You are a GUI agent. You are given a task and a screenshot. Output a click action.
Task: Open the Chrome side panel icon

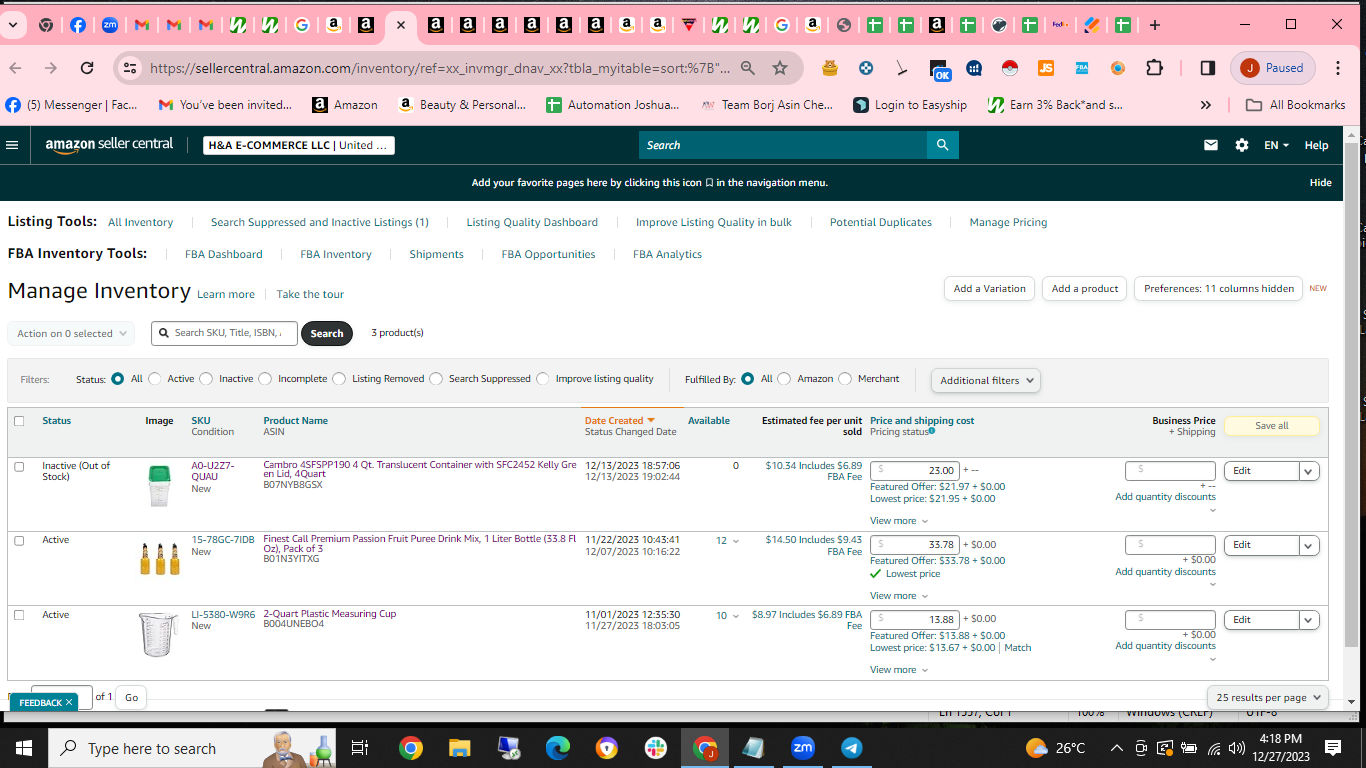(1207, 68)
